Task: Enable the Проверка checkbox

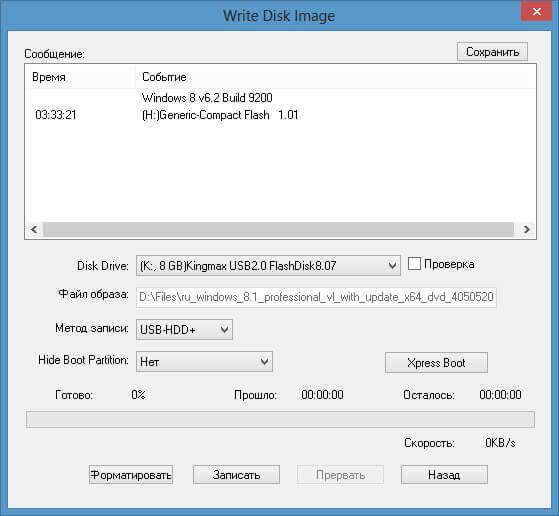Action: [x=414, y=264]
